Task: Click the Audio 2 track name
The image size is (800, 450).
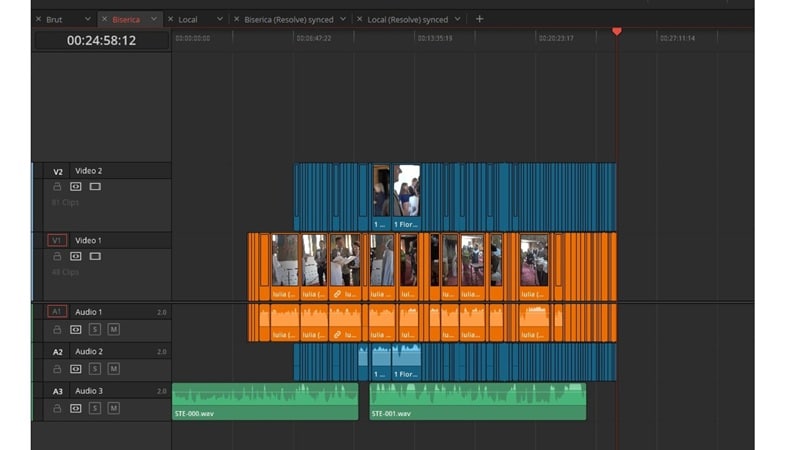Action: coord(89,351)
